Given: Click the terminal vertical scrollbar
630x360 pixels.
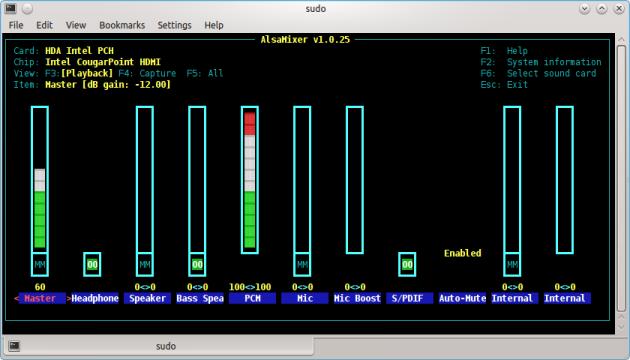Looking at the screenshot, I should (621, 179).
